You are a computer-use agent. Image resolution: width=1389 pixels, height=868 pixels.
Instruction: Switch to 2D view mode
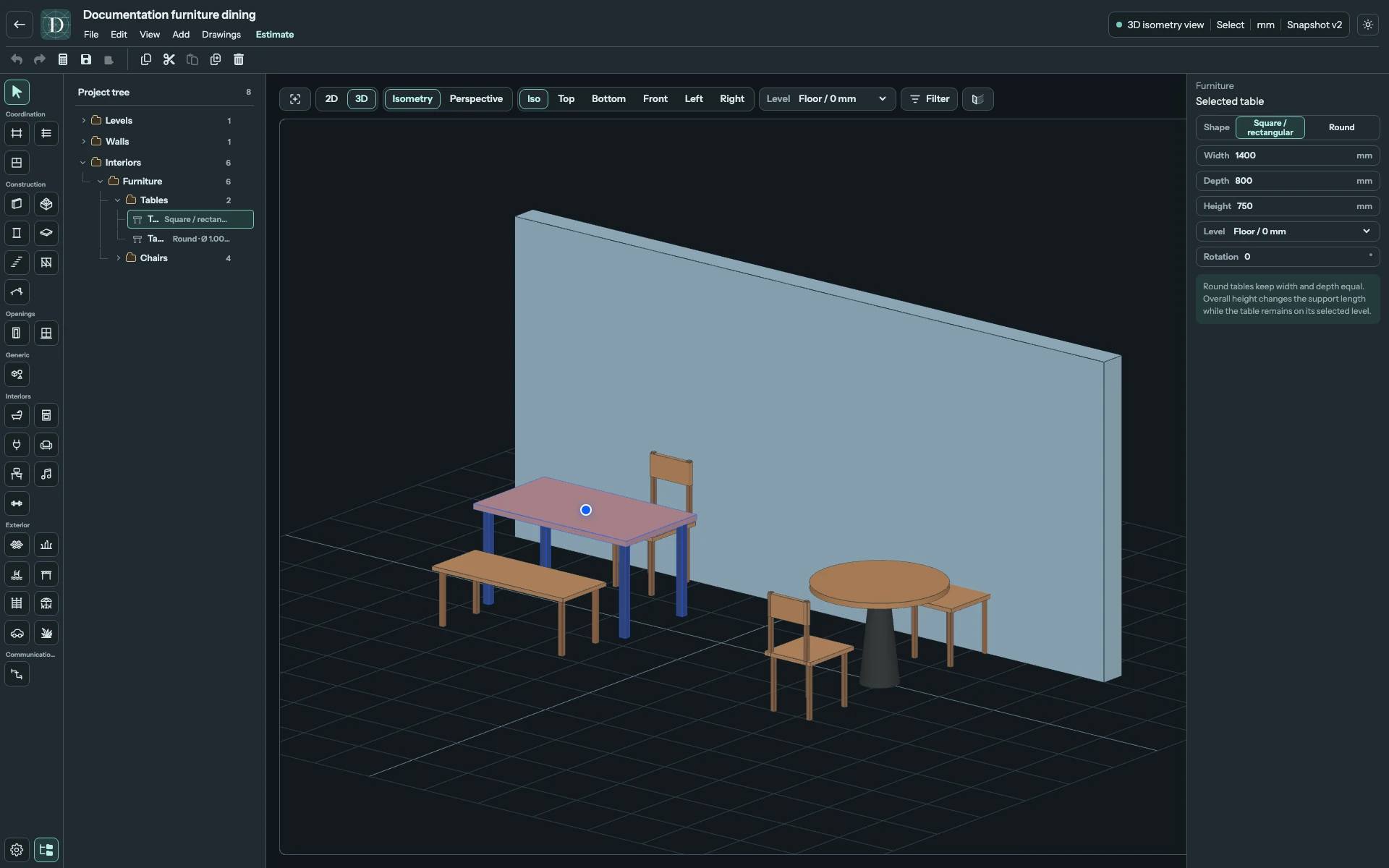pyautogui.click(x=331, y=99)
